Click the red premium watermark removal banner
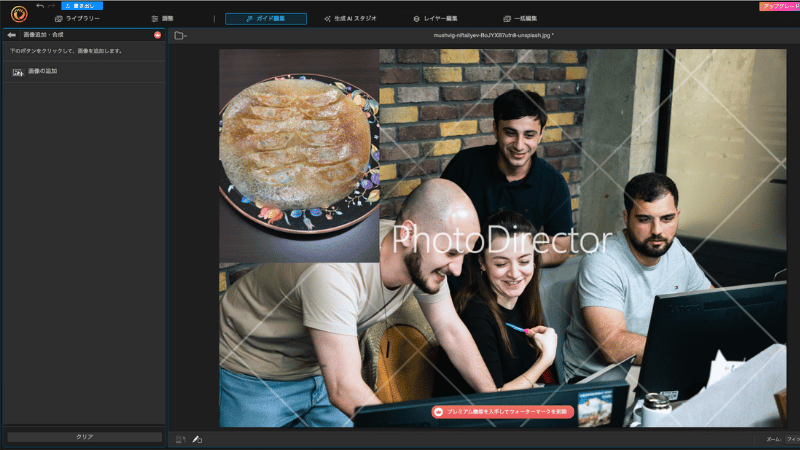This screenshot has height=450, width=800. (503, 411)
